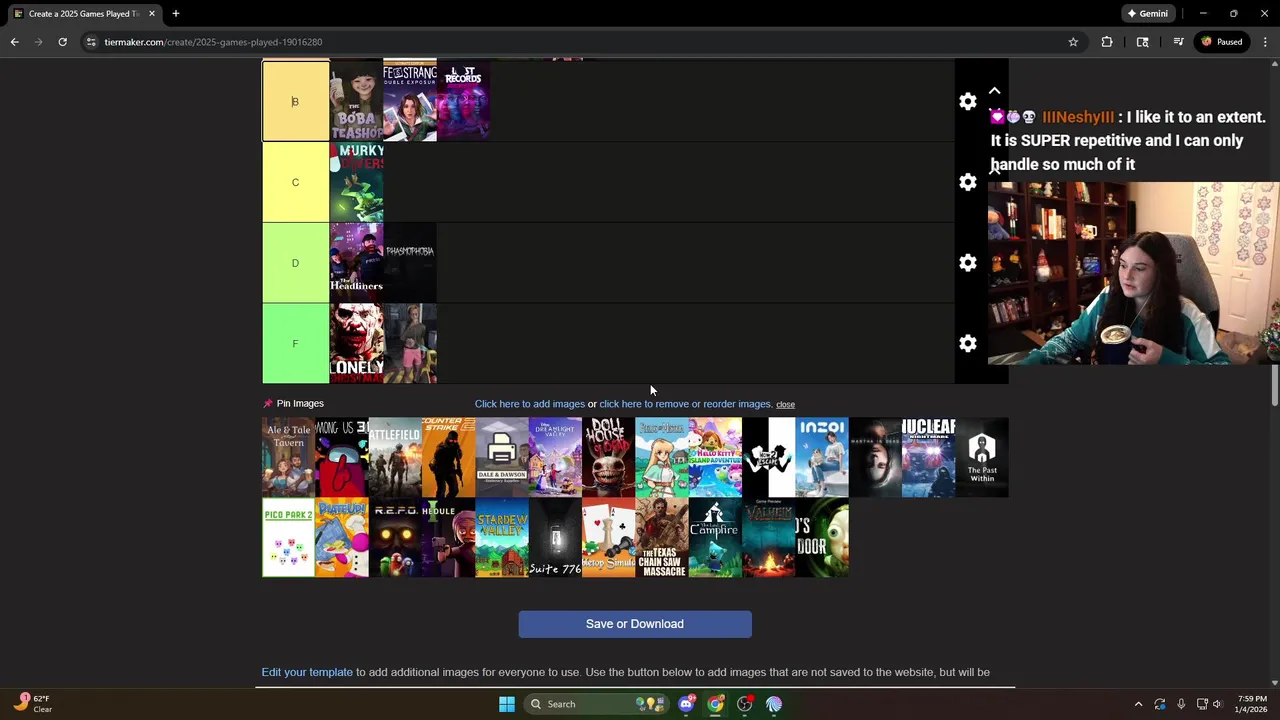The image size is (1280, 720).
Task: Close the 2025 Games Played tab
Action: (151, 14)
